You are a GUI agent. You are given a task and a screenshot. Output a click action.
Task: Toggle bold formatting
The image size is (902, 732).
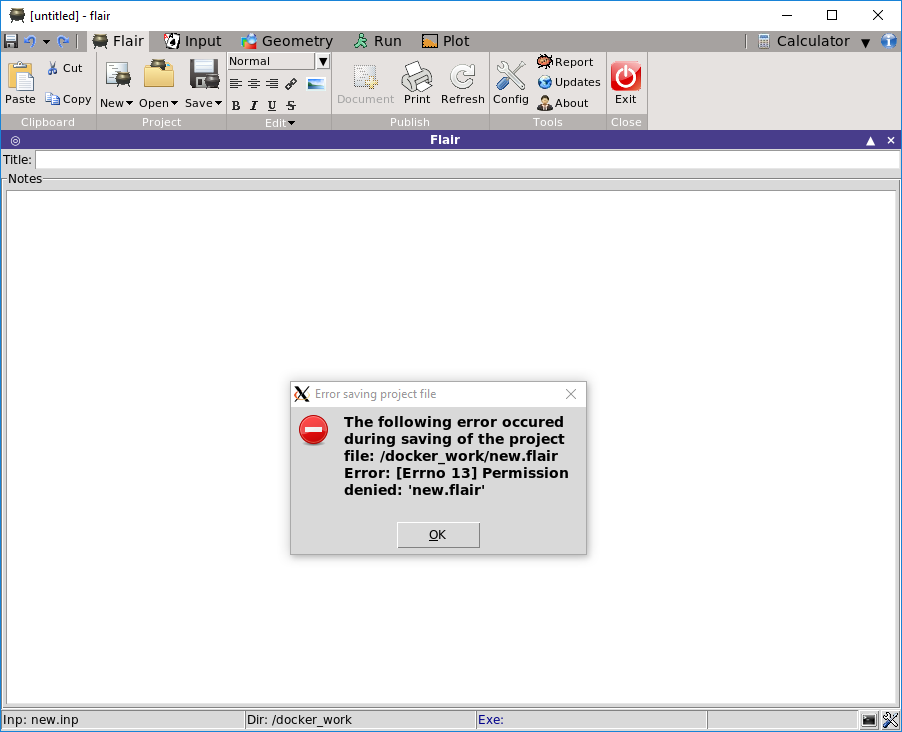point(236,105)
